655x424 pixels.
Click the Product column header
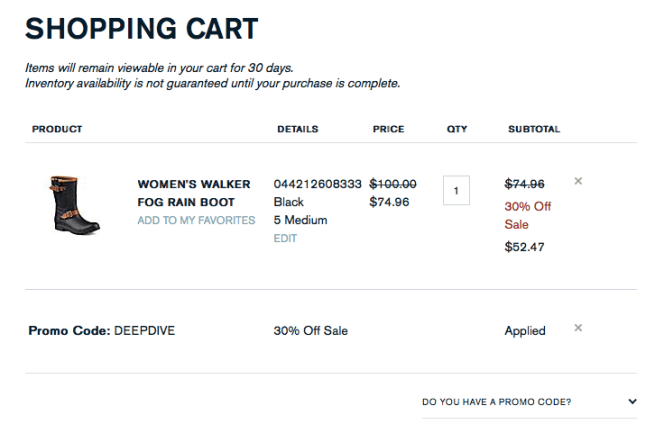click(x=57, y=129)
